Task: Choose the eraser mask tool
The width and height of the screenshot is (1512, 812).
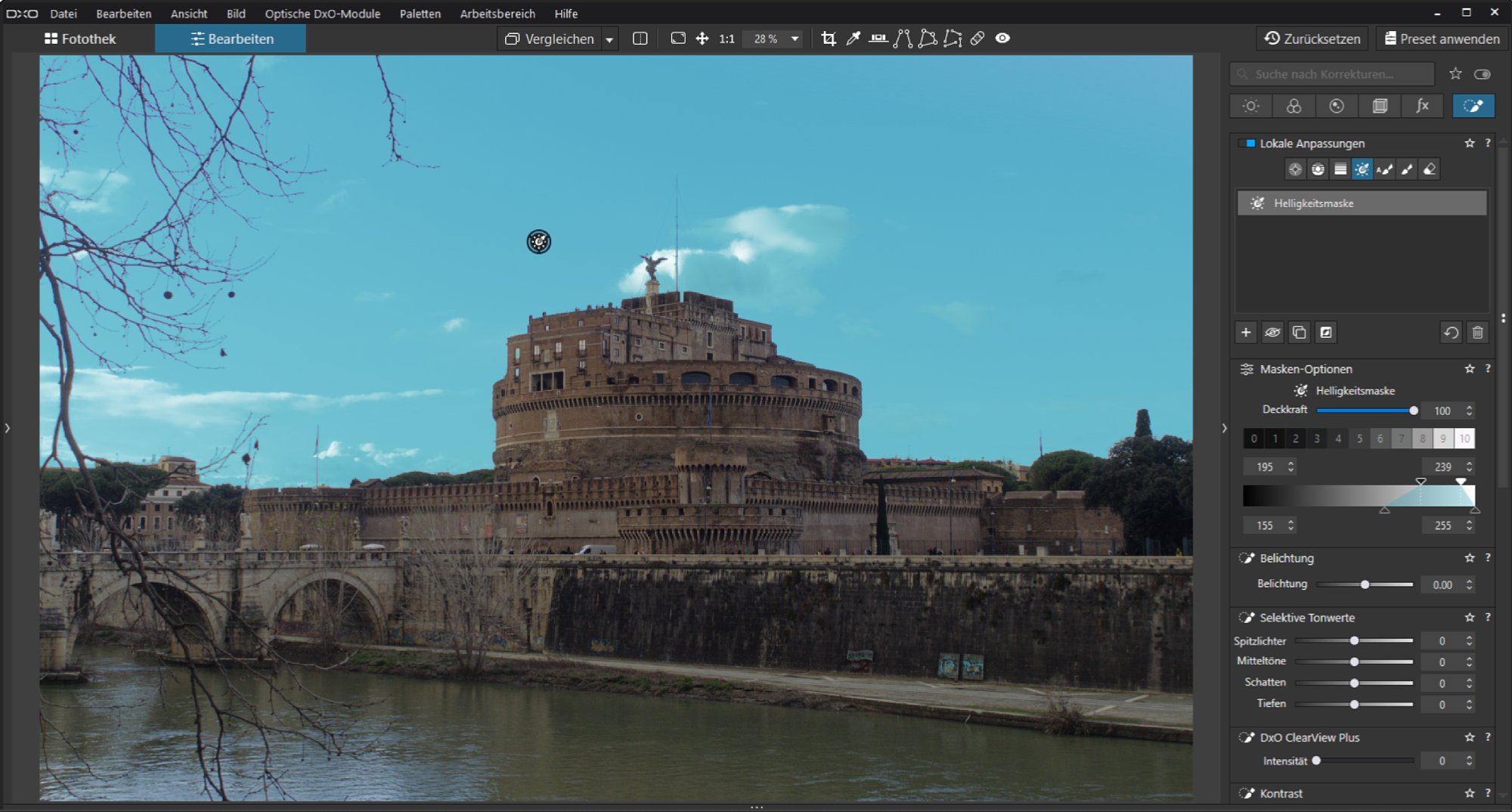Action: pos(1429,169)
